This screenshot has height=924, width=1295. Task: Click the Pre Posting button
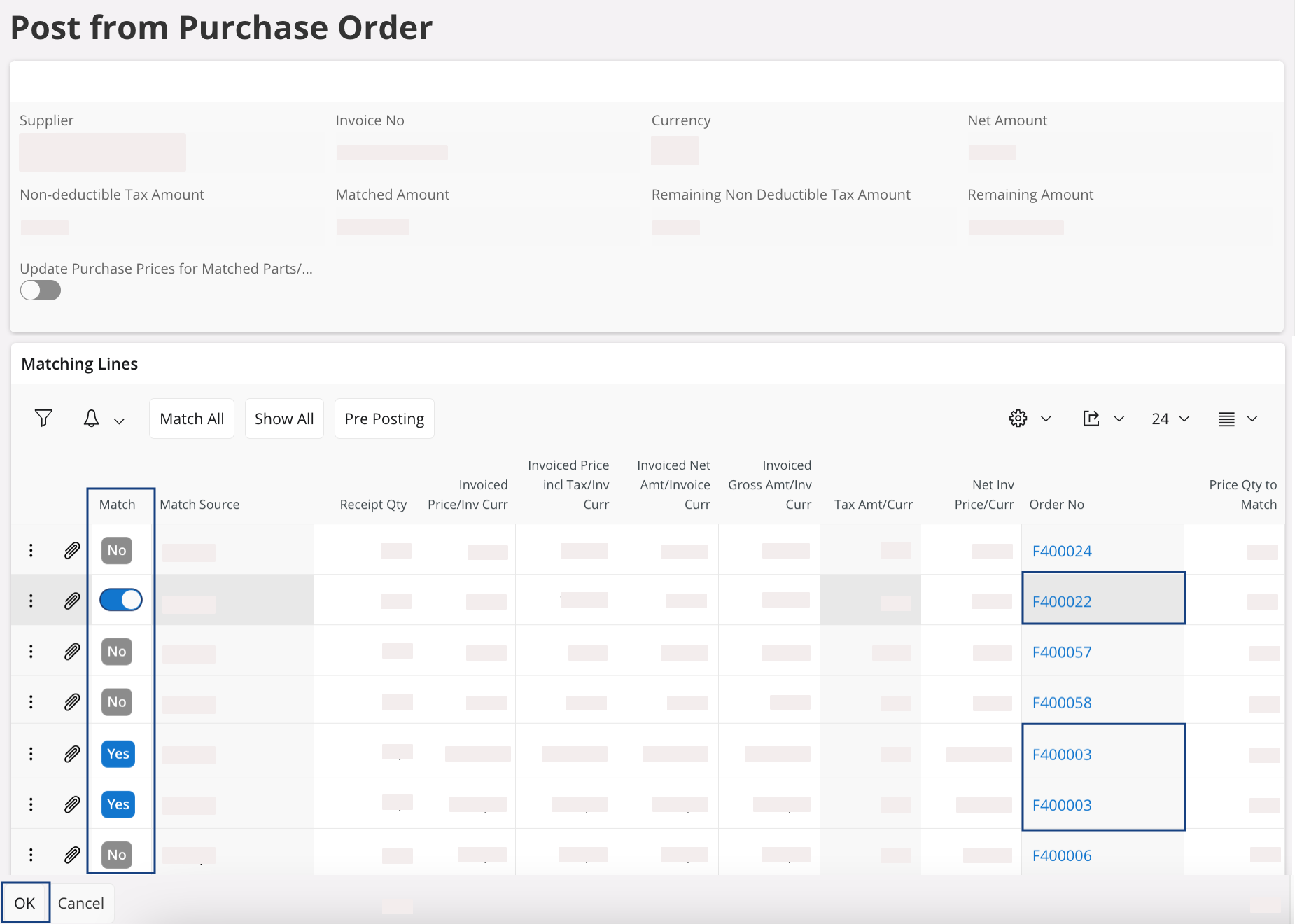(x=384, y=419)
